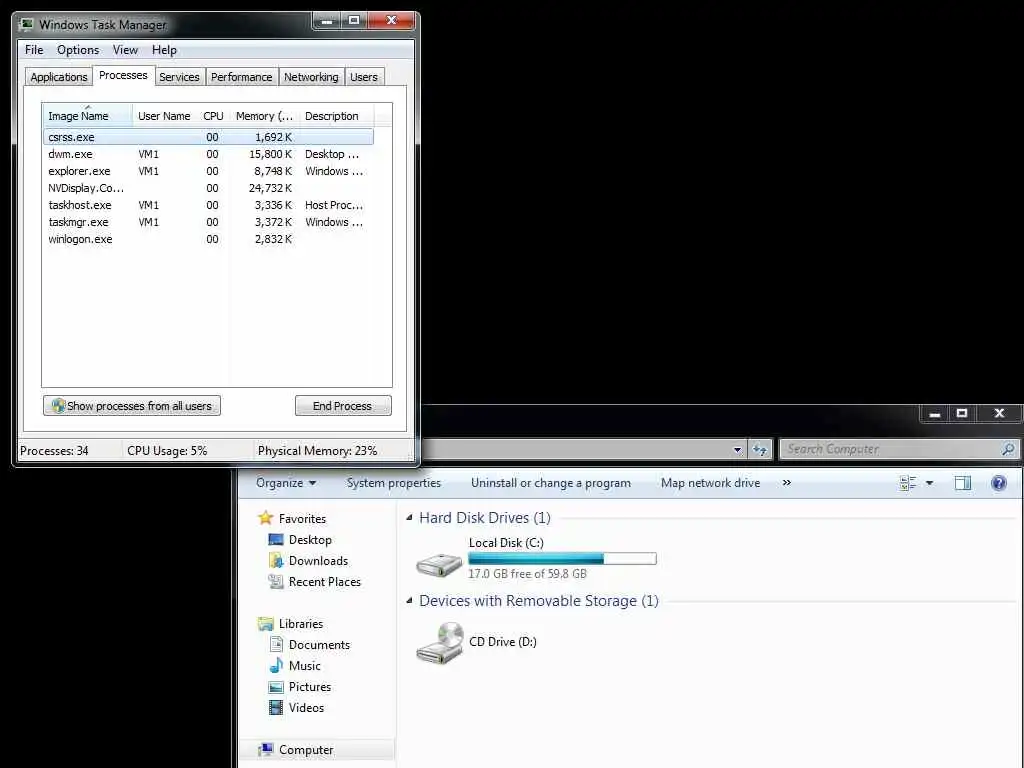Image resolution: width=1024 pixels, height=768 pixels.
Task: Click the Pictures library icon
Action: coord(276,687)
